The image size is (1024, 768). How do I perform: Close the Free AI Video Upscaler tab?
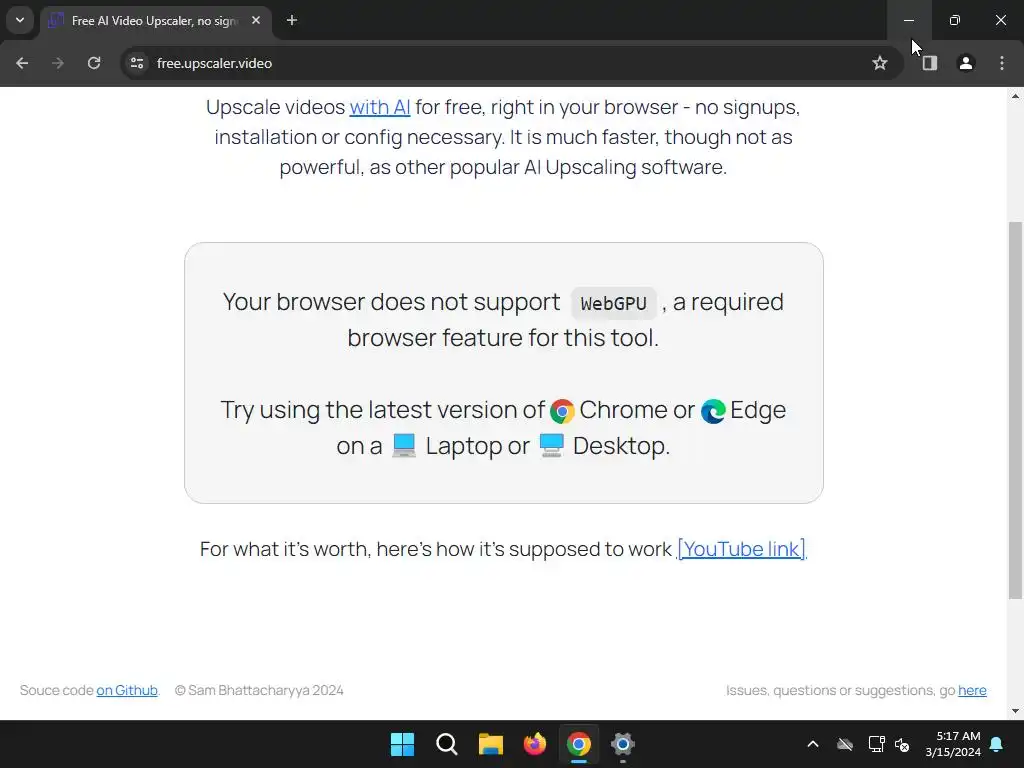(x=256, y=20)
